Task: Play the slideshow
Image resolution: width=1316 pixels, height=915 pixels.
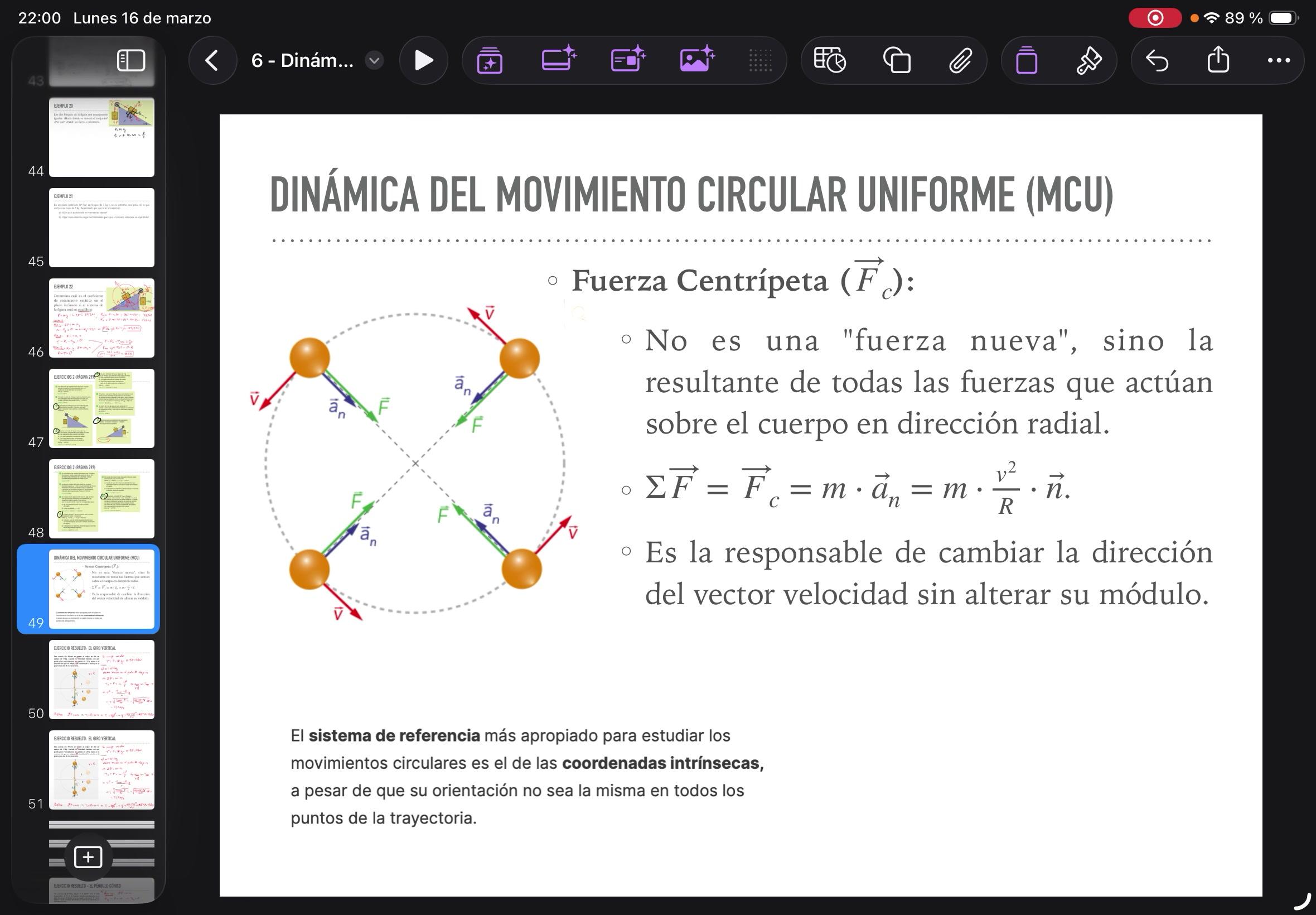Action: tap(423, 60)
